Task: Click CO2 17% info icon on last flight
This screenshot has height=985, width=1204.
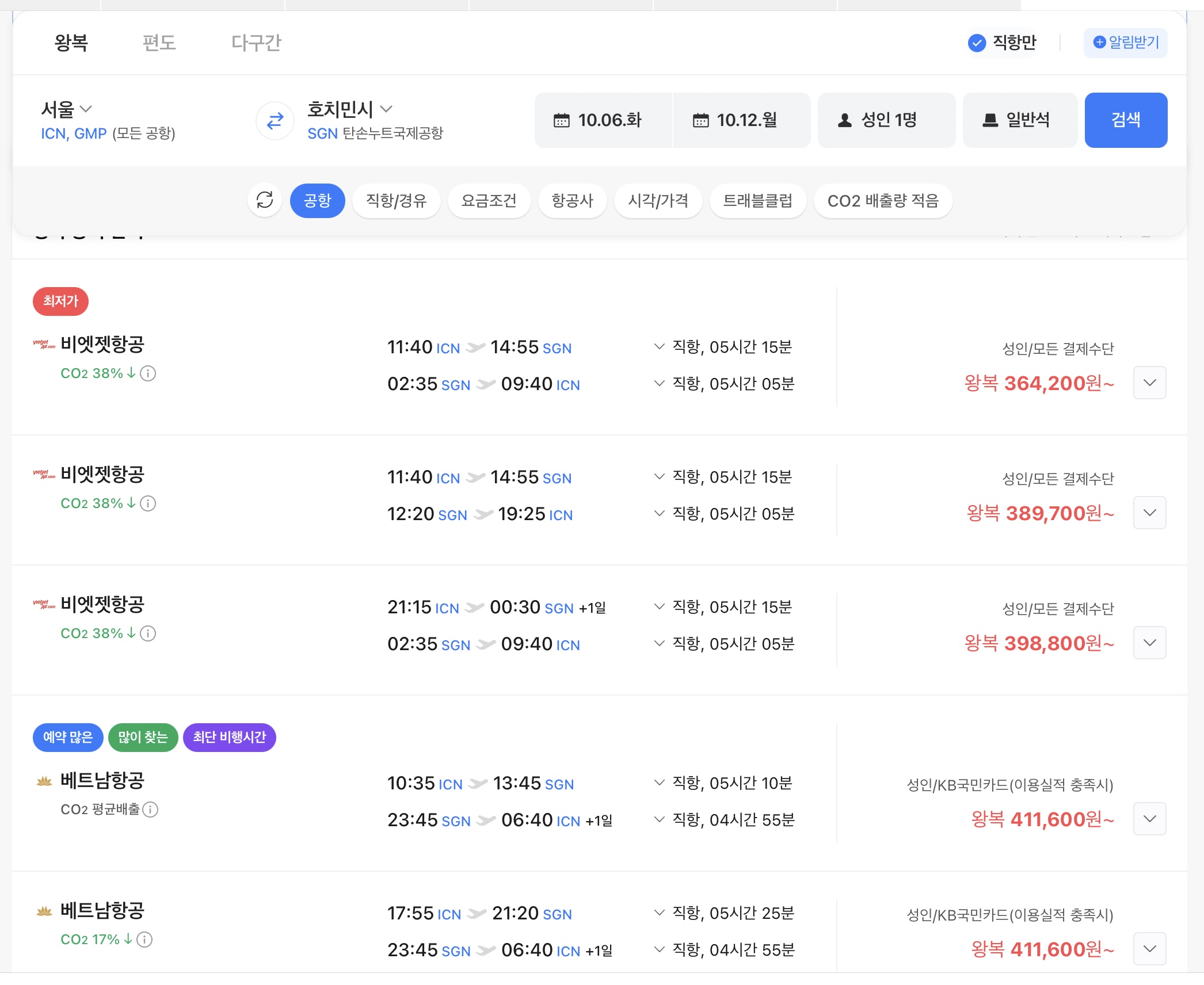Action: coord(144,940)
